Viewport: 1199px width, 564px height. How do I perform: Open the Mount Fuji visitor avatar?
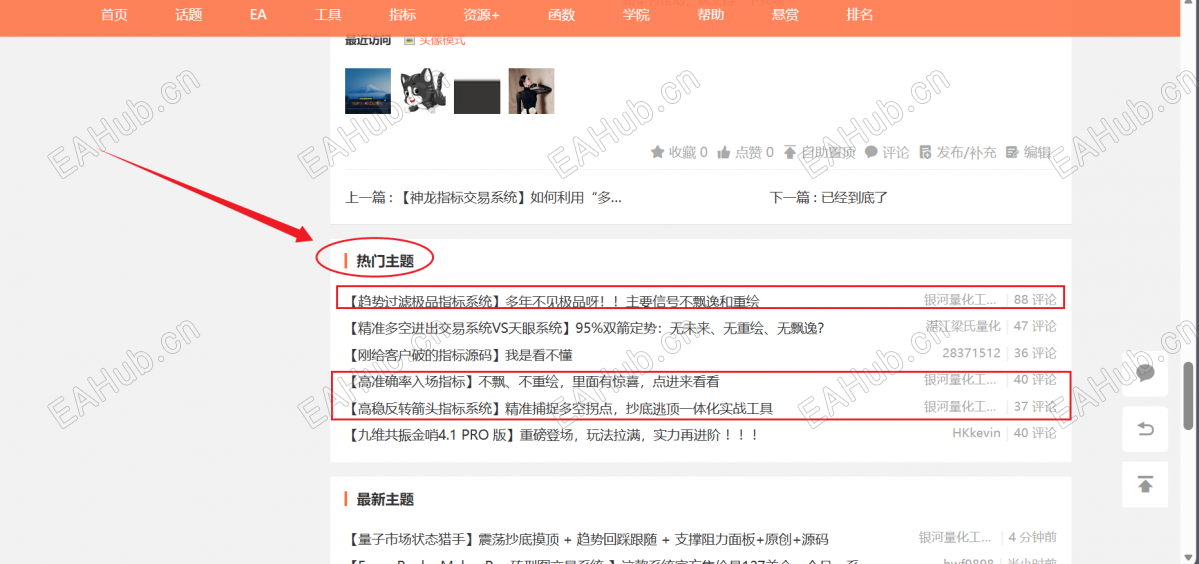368,91
